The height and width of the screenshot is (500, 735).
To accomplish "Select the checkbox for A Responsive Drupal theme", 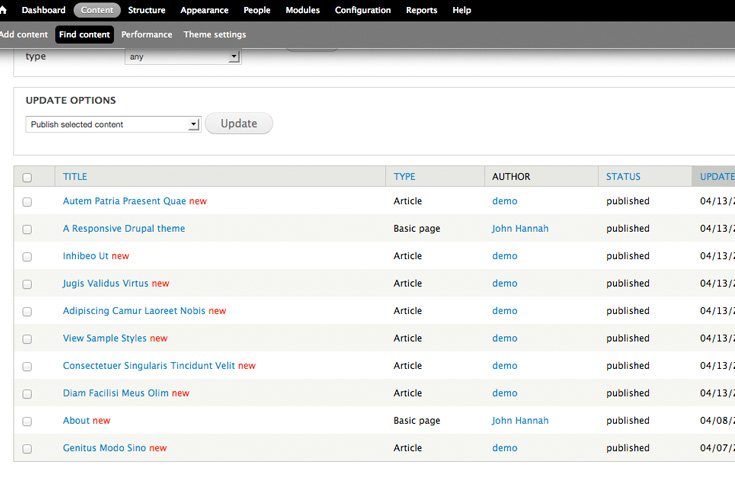I will point(27,229).
